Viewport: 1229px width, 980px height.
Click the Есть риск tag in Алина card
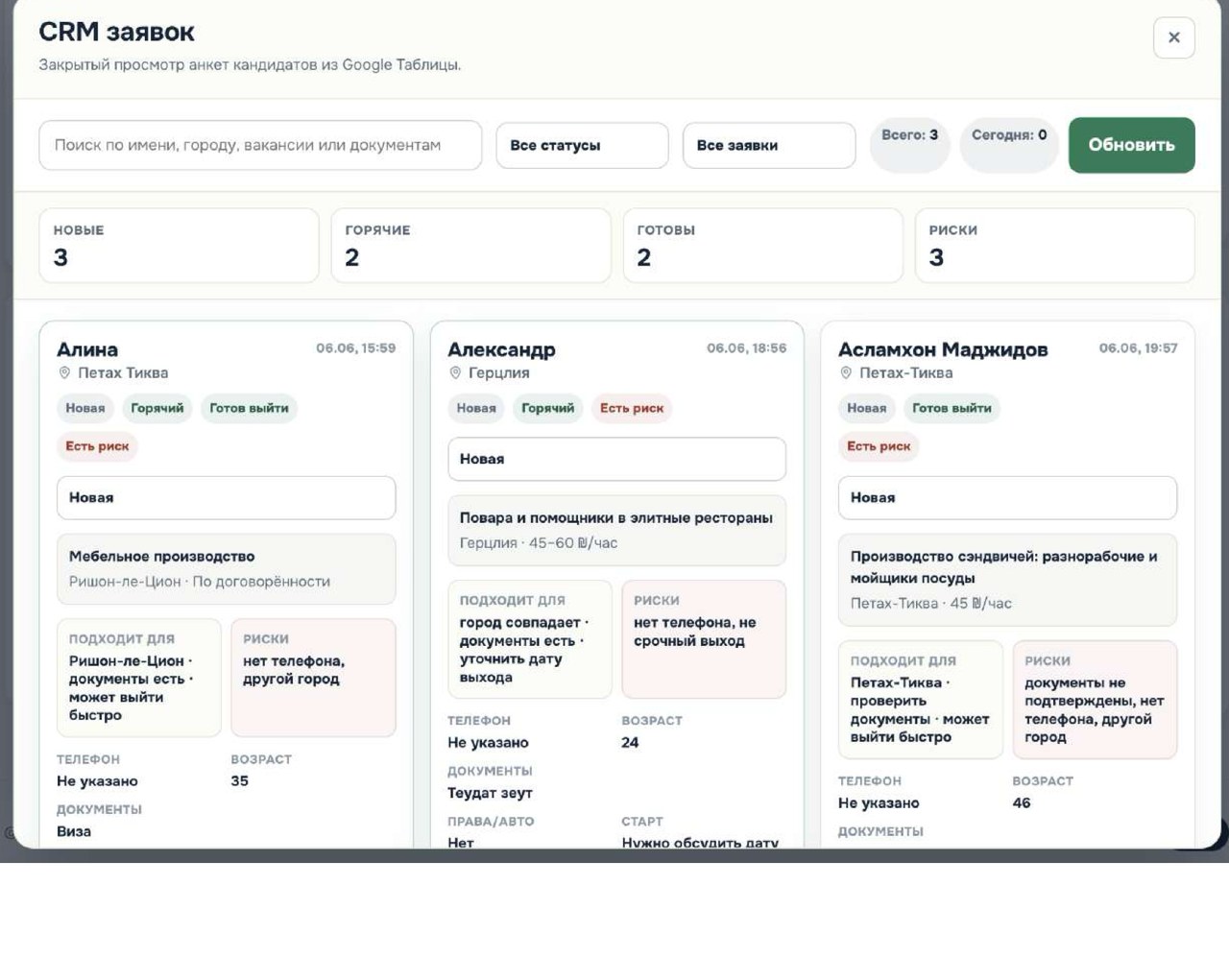pyautogui.click(x=97, y=446)
